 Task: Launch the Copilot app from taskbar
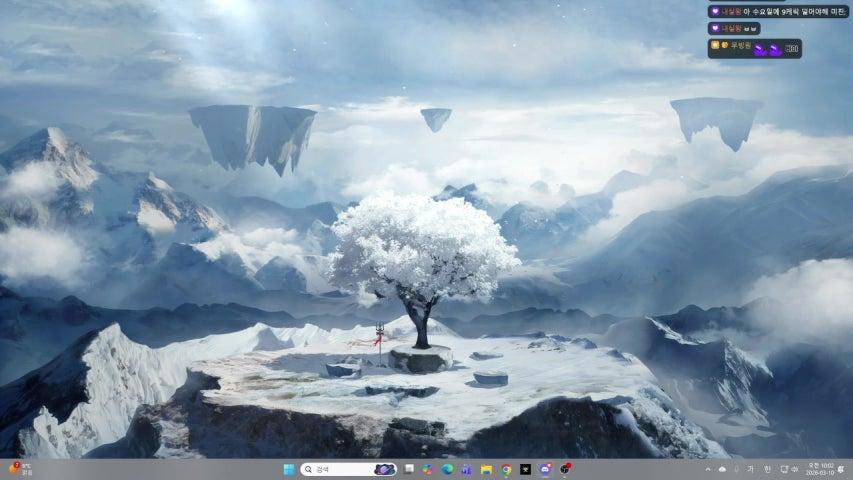428,469
